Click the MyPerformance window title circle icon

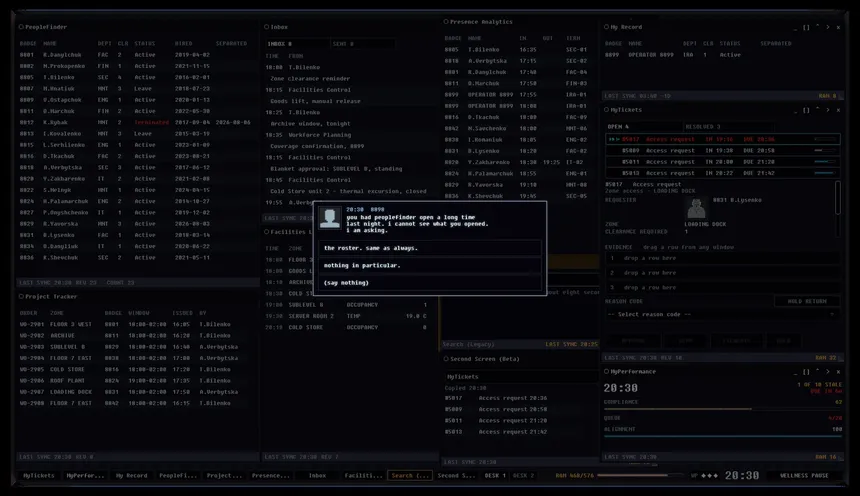[x=607, y=371]
